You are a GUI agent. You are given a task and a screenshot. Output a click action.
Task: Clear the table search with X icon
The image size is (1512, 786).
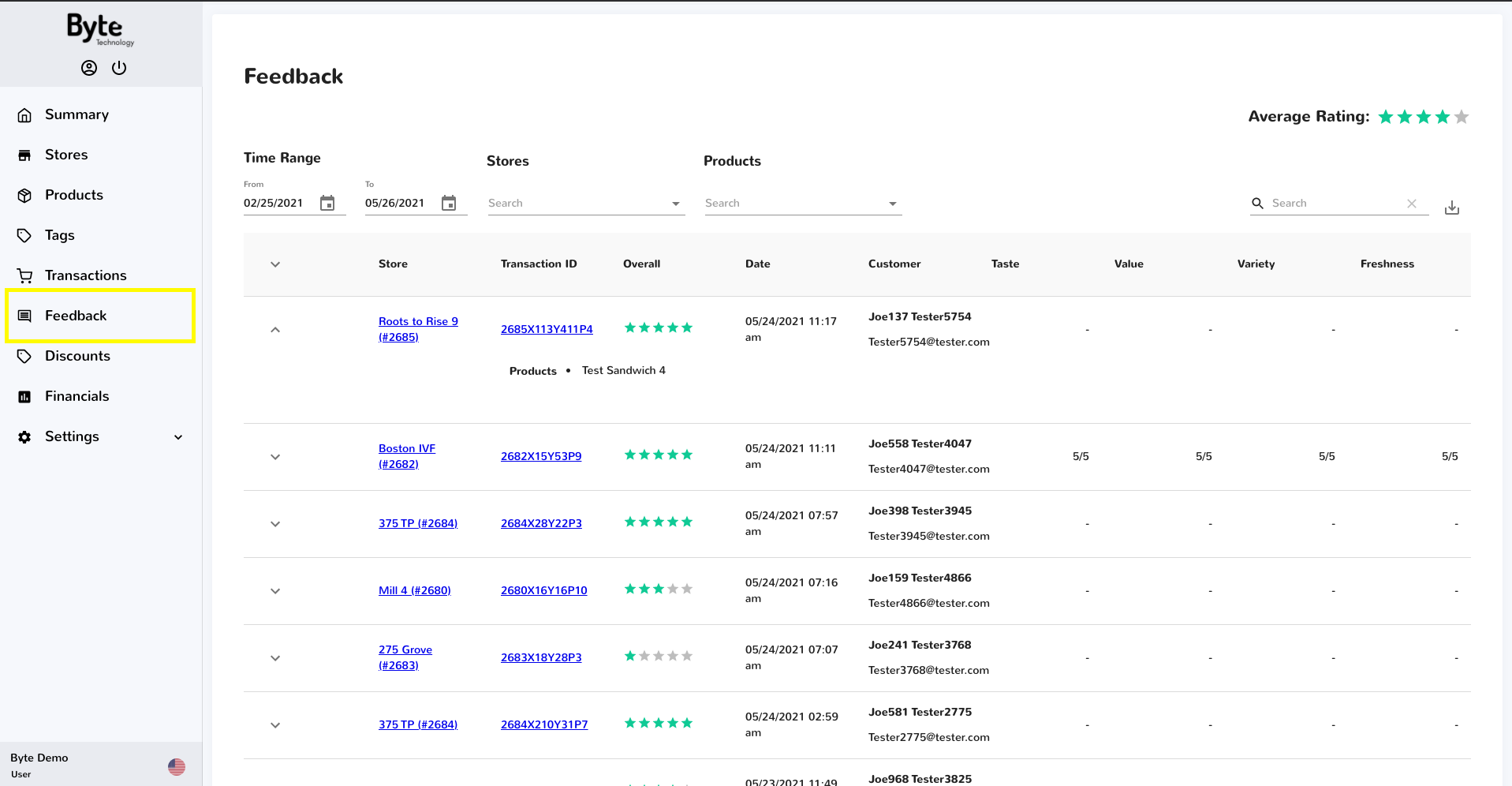click(1412, 204)
